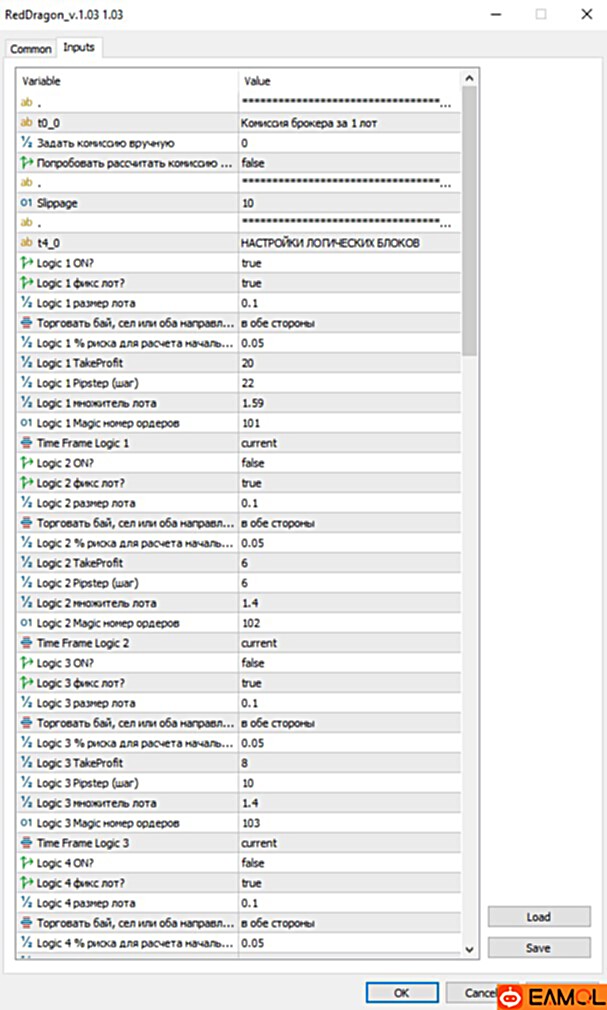Click the scrollbar down arrow
Screen dimensions: 607x1010
click(x=469, y=949)
